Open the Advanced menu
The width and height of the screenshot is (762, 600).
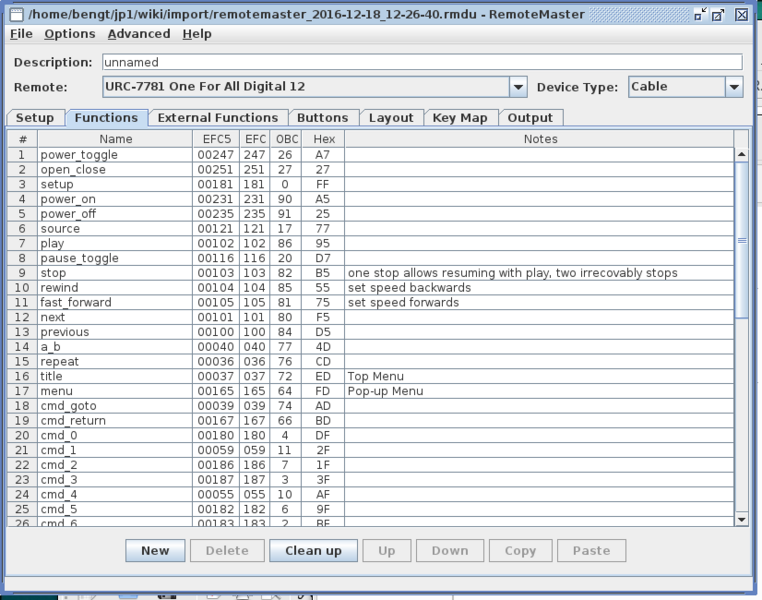tap(139, 34)
